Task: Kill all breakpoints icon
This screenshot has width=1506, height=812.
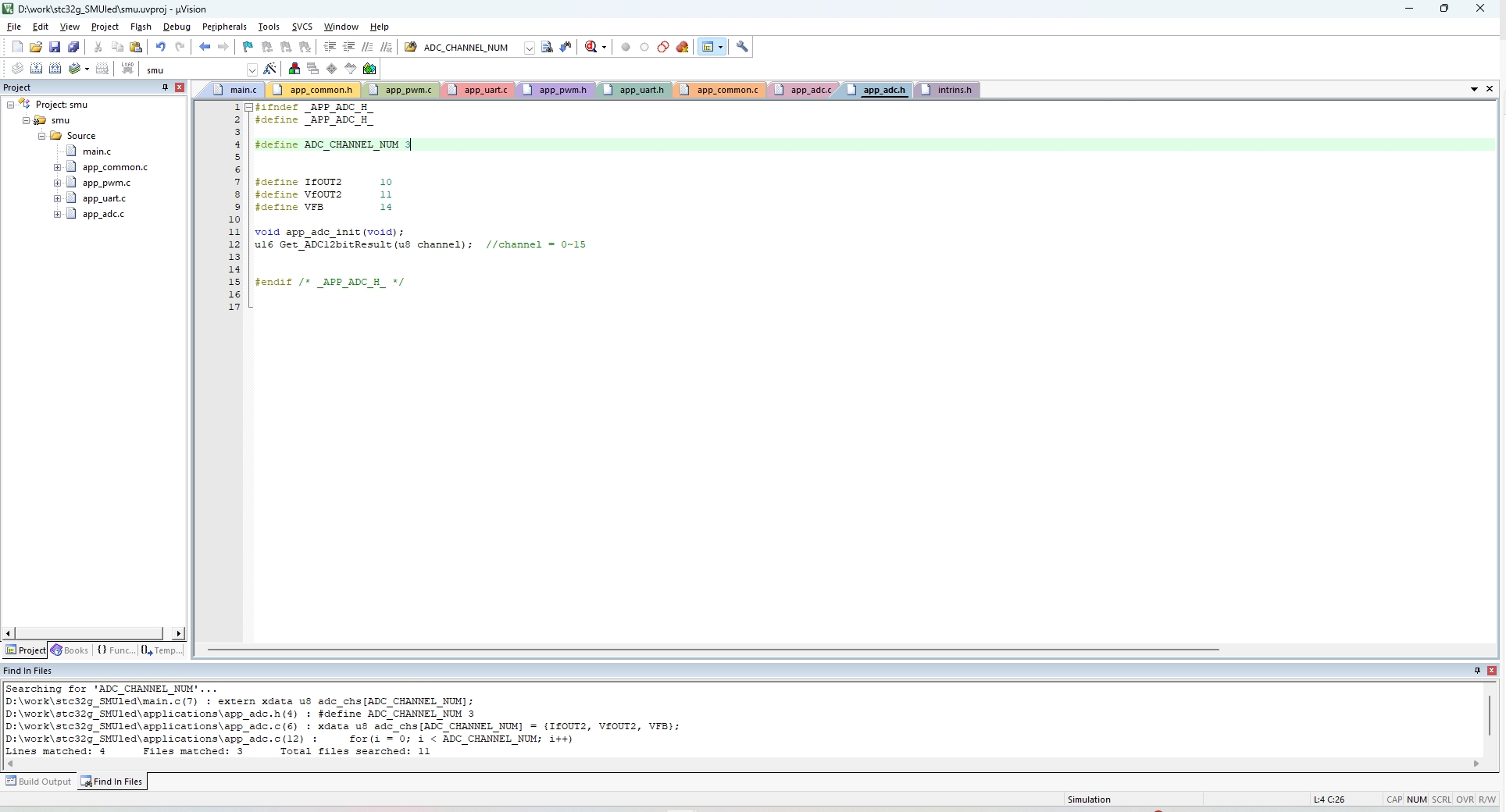Action: pos(682,47)
